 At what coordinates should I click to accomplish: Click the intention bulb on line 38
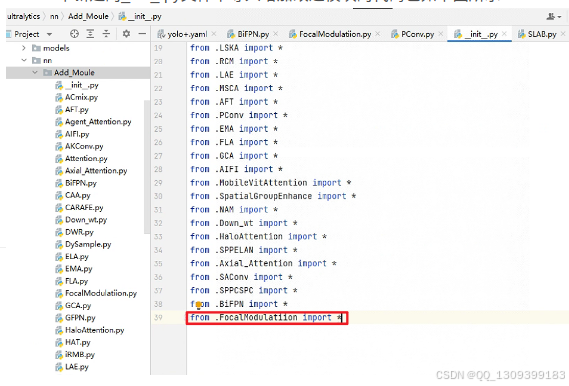coord(198,305)
